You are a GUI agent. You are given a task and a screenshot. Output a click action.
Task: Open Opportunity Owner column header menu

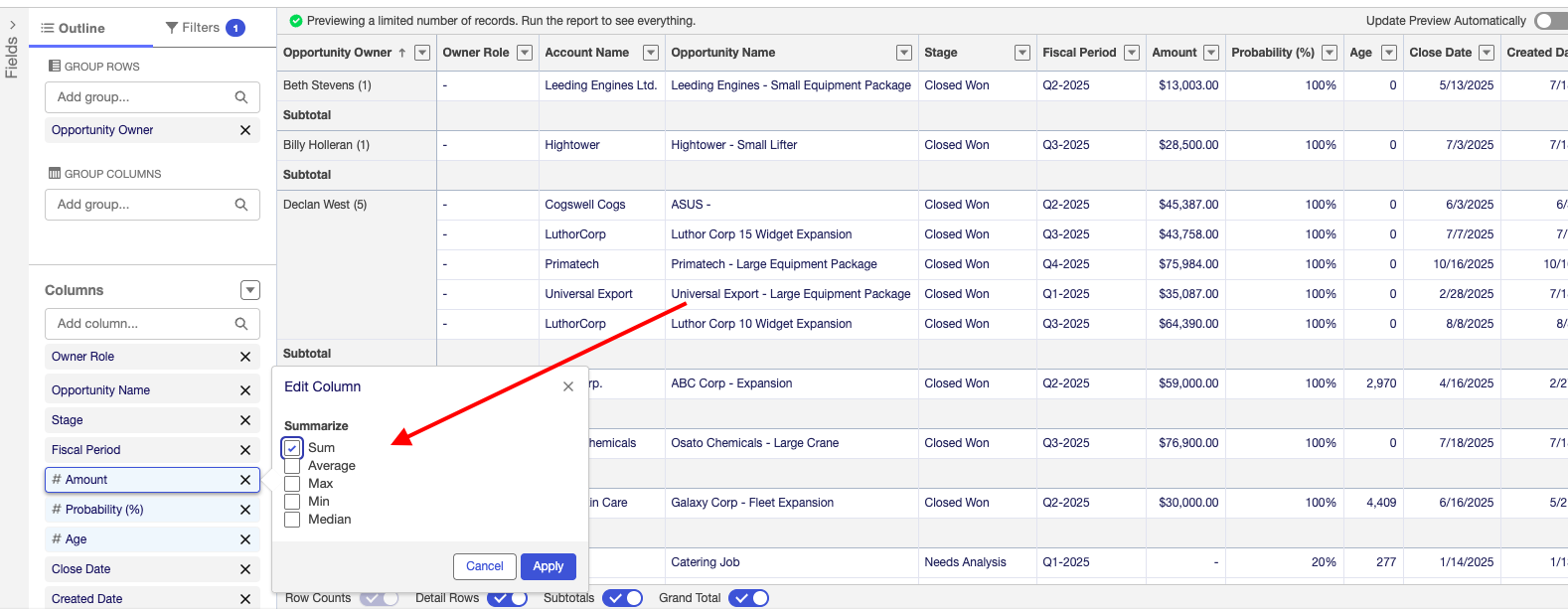[422, 53]
